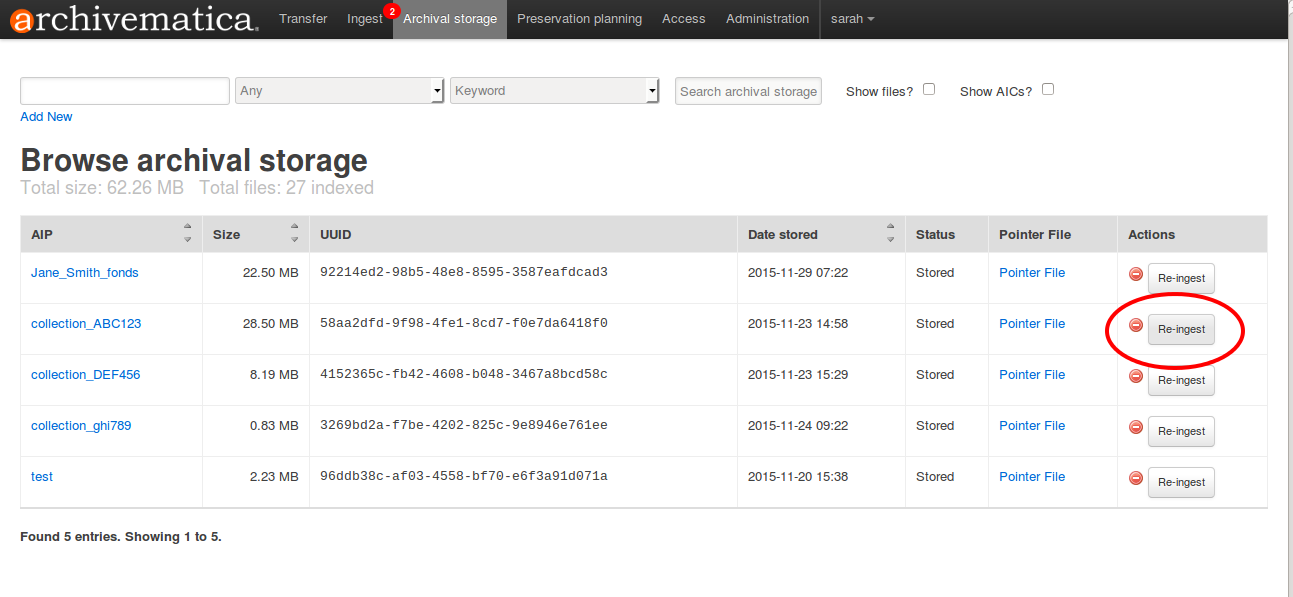Sort by Date stored column arrows
This screenshot has height=597, width=1293.
(890, 234)
